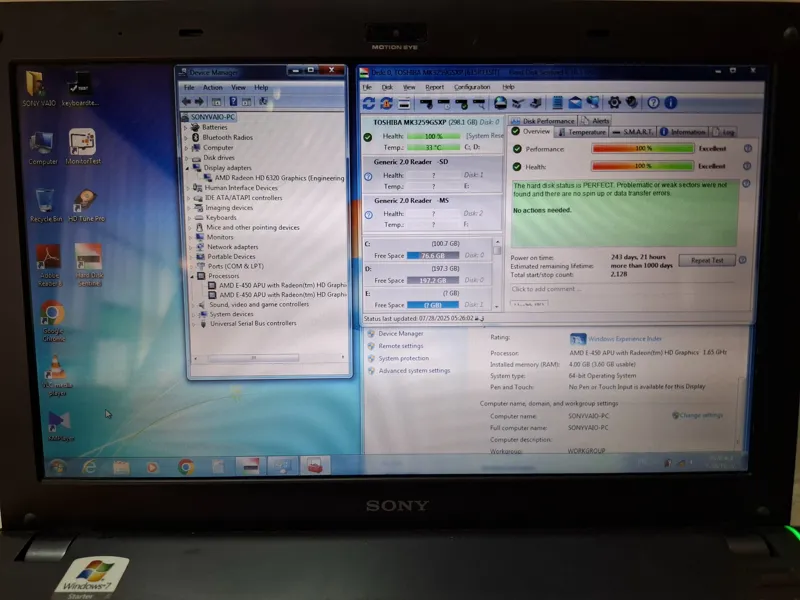Click Windows Experience Index link
The width and height of the screenshot is (800, 600).
(x=624, y=339)
